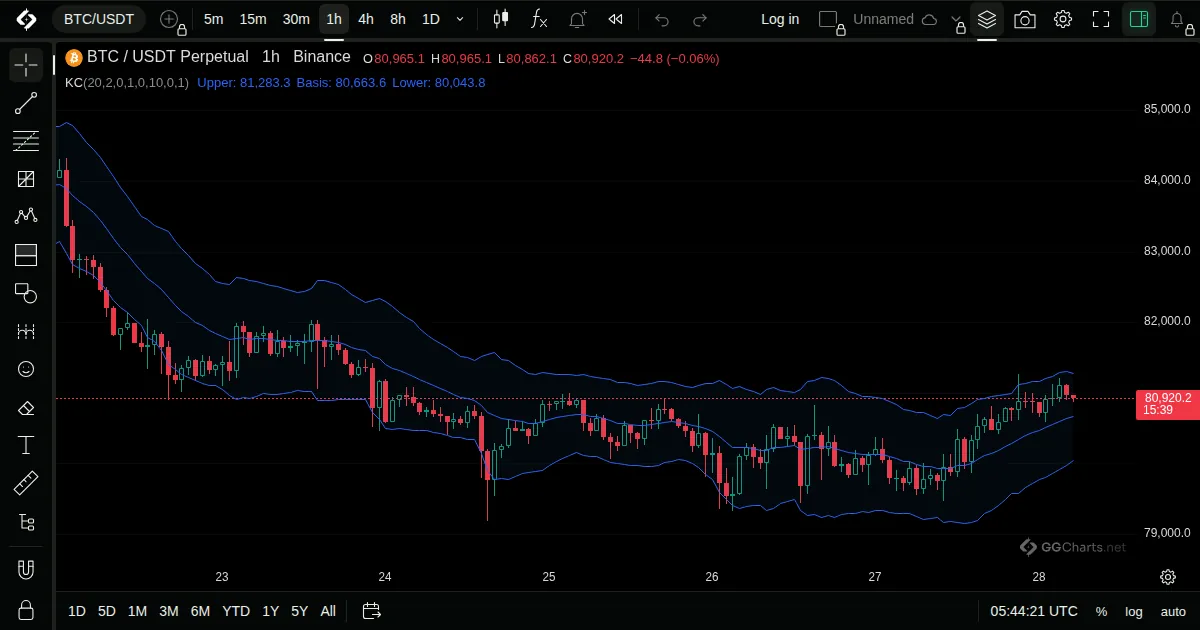Start bar replay mode
Image resolution: width=1200 pixels, height=630 pixels.
(616, 19)
